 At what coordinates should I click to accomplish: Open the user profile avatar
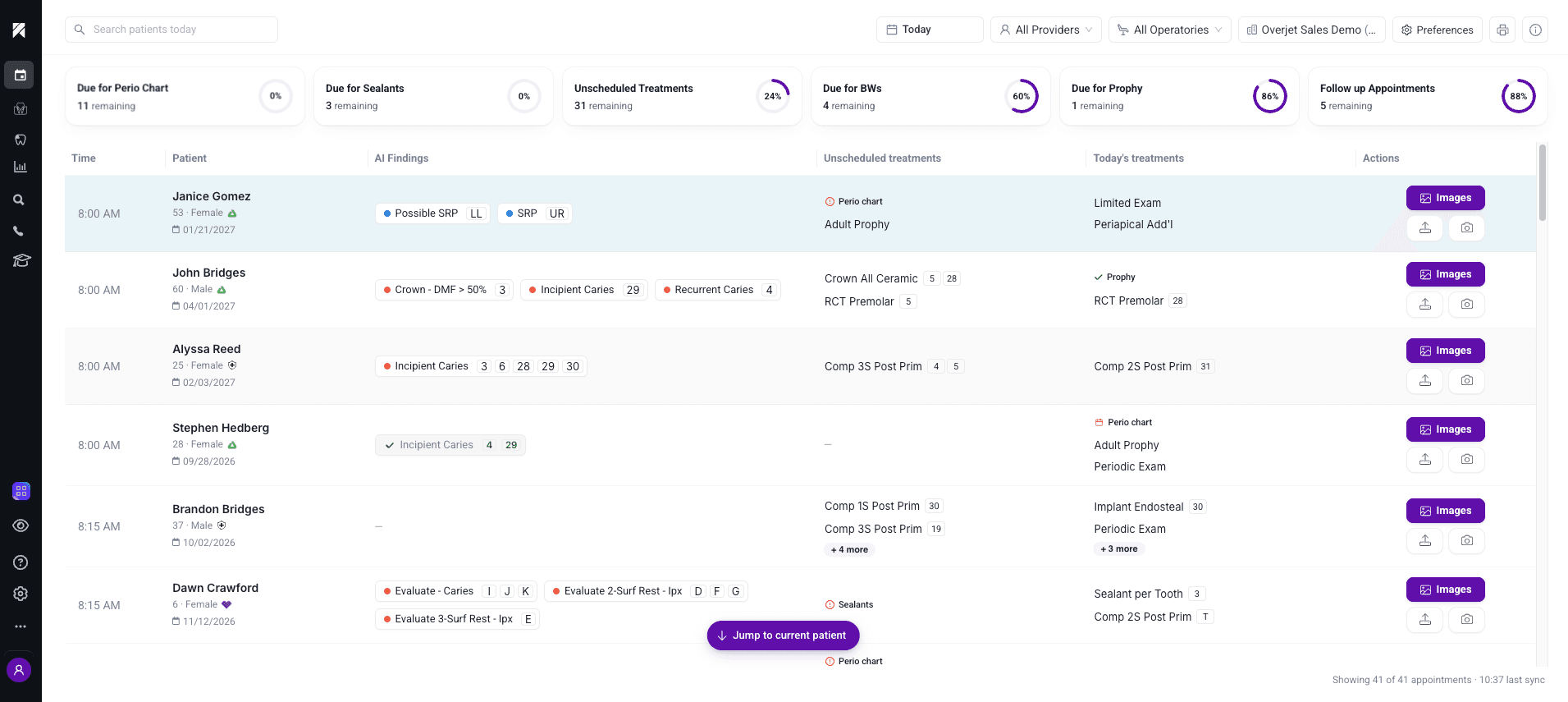click(x=19, y=670)
